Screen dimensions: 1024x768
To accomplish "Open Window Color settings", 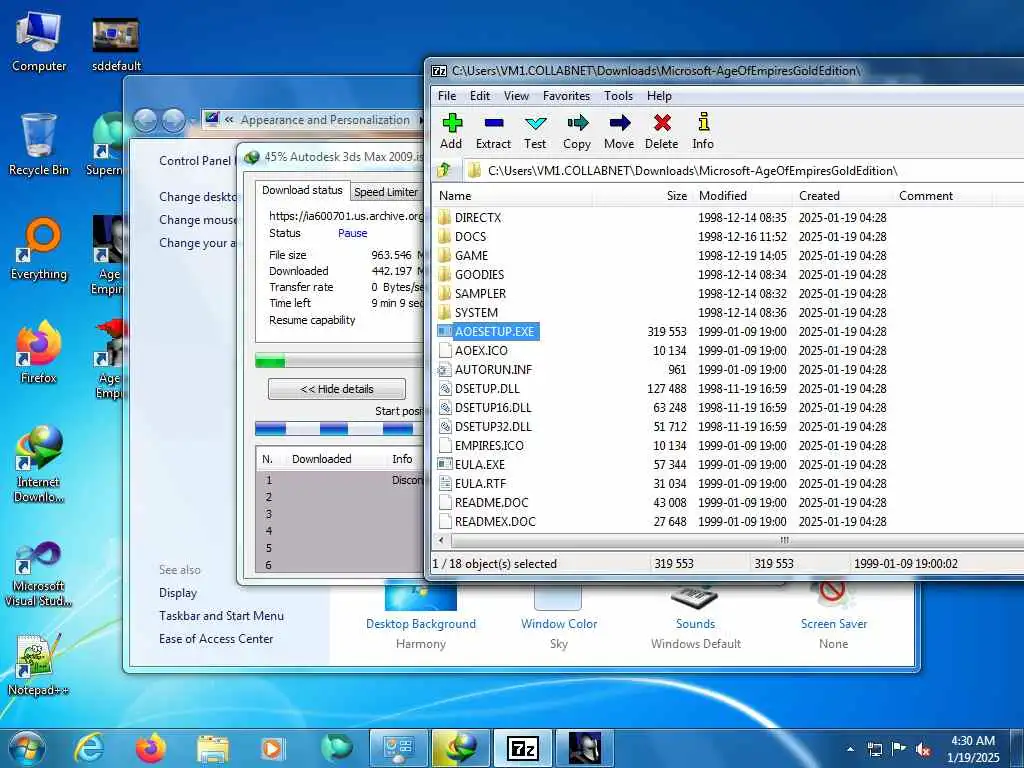I will (559, 624).
